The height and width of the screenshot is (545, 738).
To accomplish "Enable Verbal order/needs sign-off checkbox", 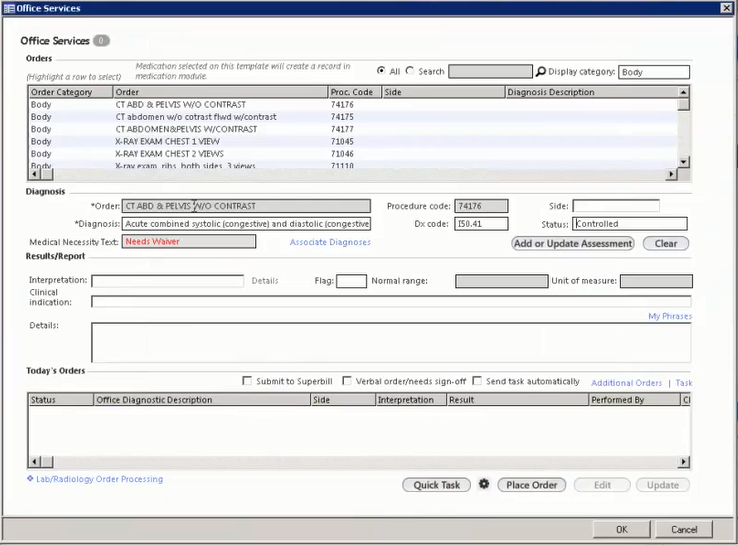I will [347, 380].
